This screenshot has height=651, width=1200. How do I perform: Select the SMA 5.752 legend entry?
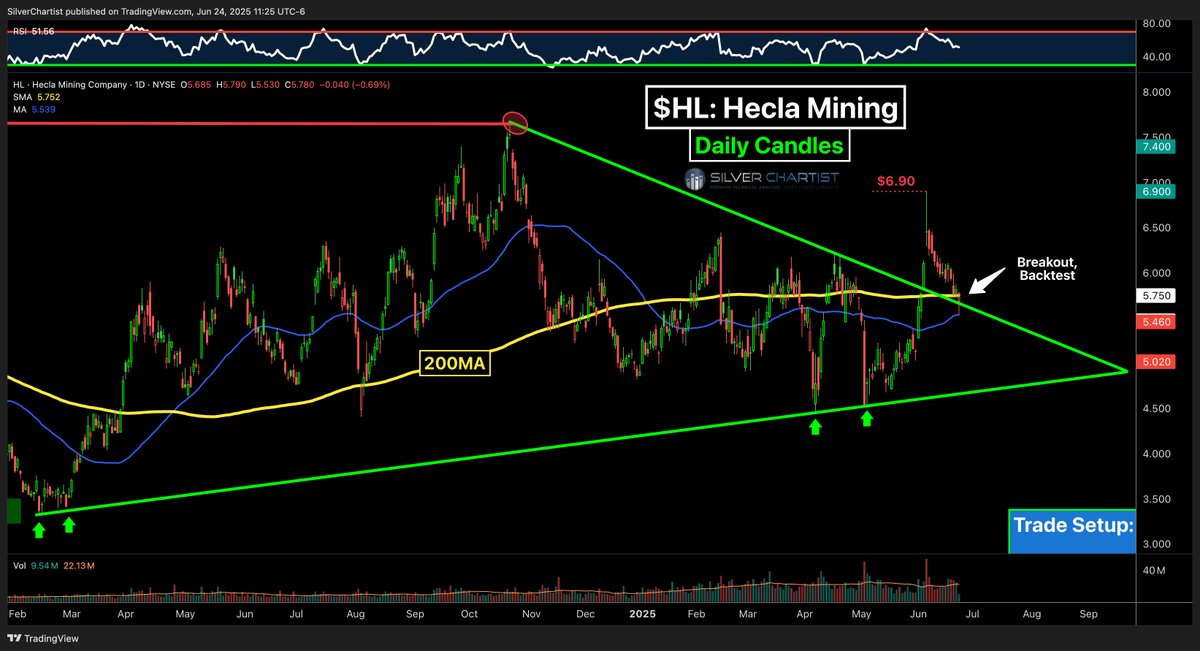point(35,97)
